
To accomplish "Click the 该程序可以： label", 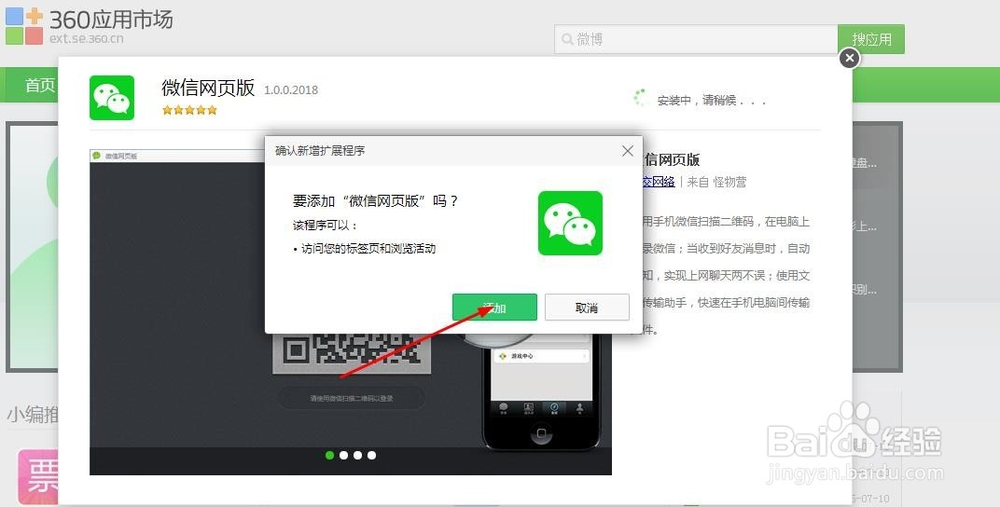I will [325, 226].
